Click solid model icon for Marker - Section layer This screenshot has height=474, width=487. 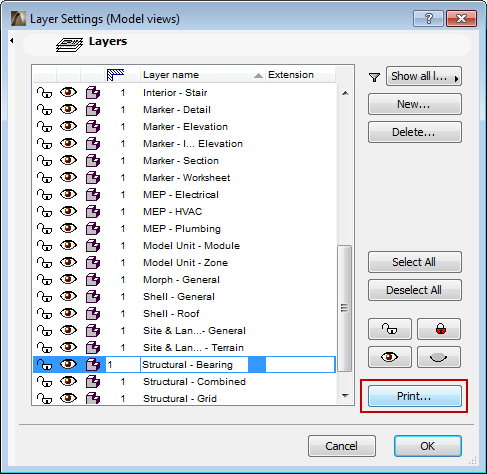tap(93, 161)
